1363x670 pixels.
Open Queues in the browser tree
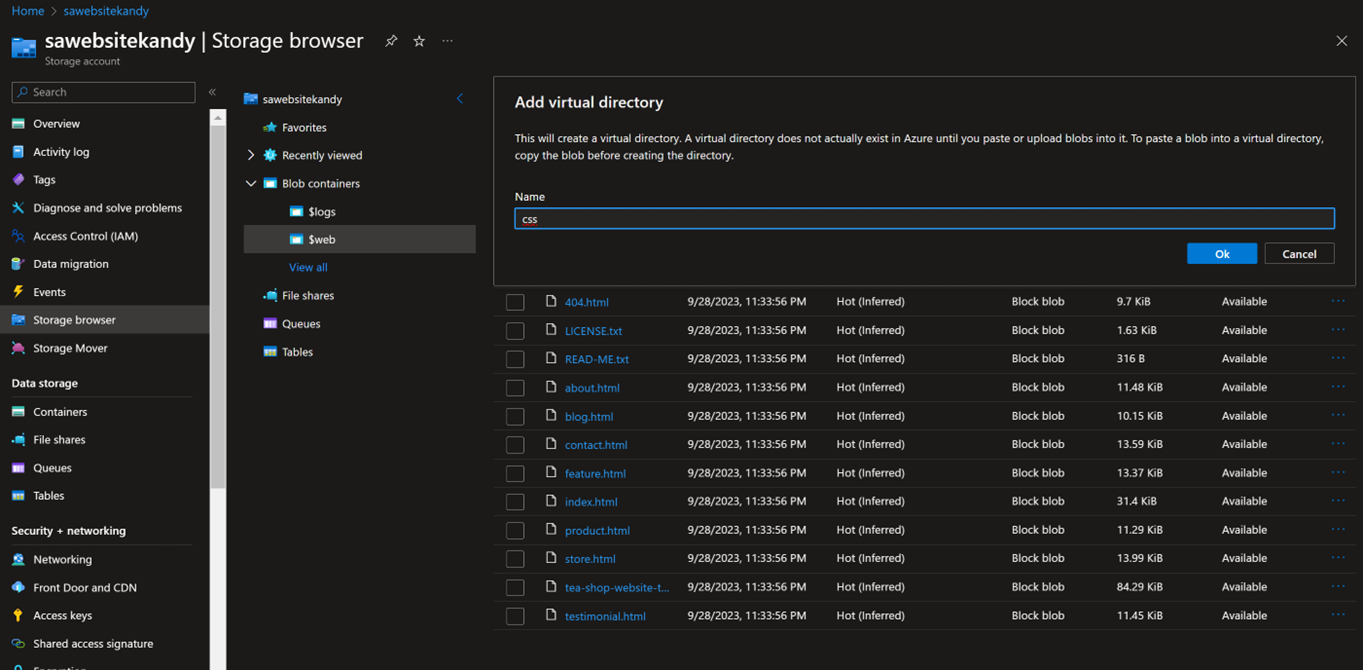pos(301,324)
